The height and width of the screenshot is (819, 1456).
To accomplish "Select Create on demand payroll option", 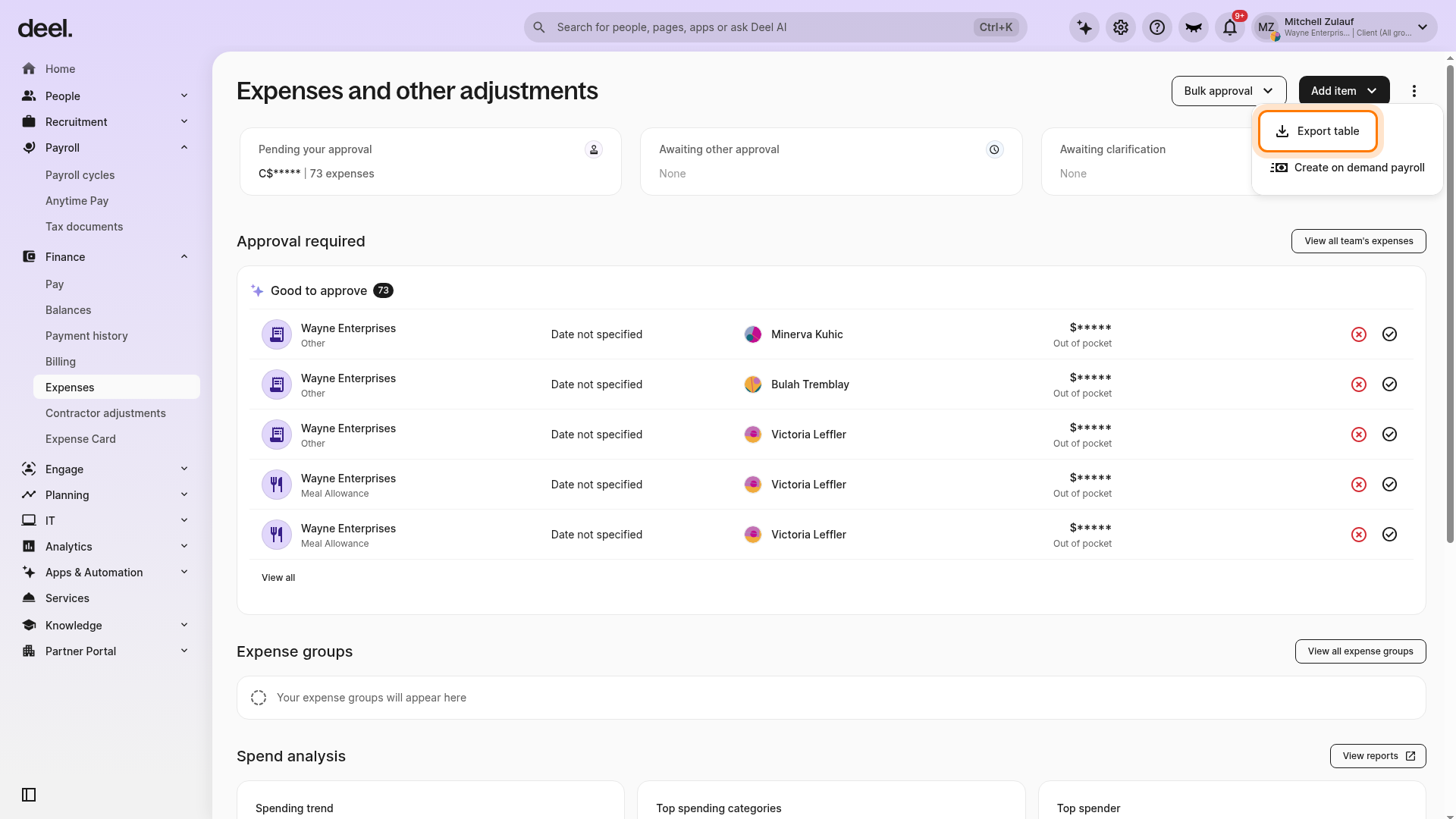I will [x=1348, y=168].
